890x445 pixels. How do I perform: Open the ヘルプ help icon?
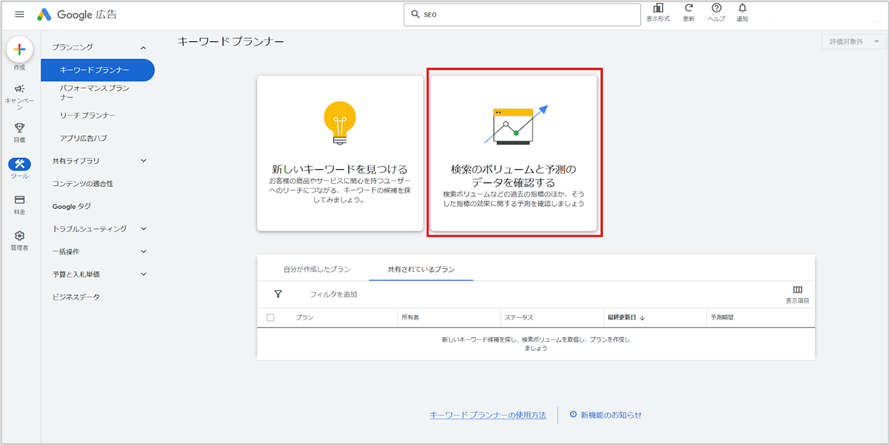tap(716, 9)
